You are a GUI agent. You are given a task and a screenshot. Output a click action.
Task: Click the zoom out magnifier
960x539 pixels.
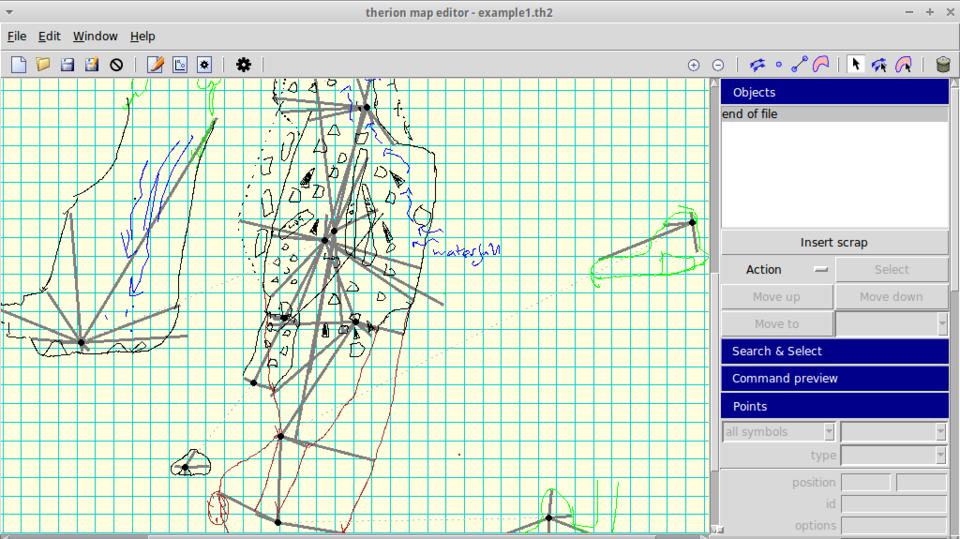718,65
